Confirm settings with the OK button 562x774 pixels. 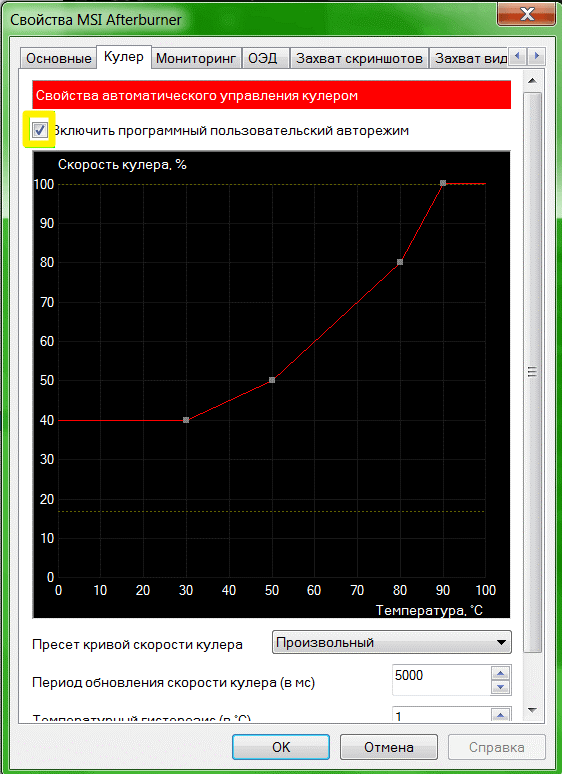(281, 747)
